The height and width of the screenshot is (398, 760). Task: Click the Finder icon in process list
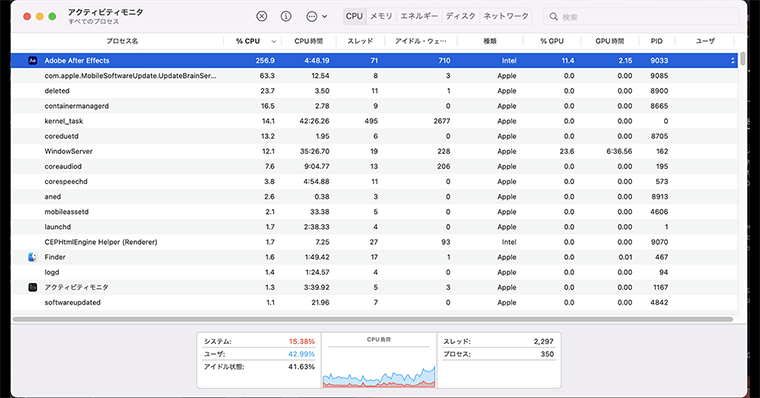point(32,257)
